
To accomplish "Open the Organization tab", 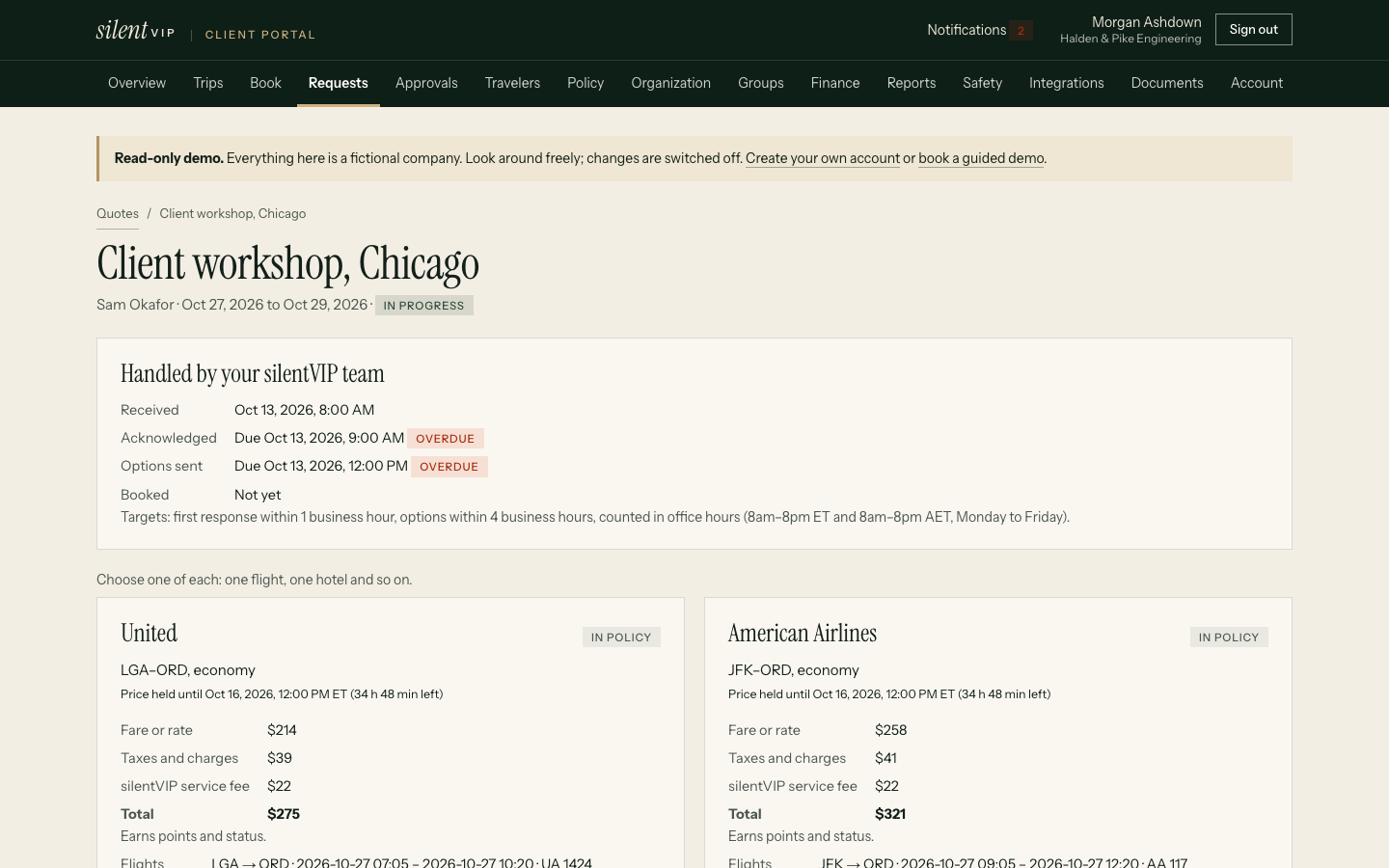I will [671, 83].
